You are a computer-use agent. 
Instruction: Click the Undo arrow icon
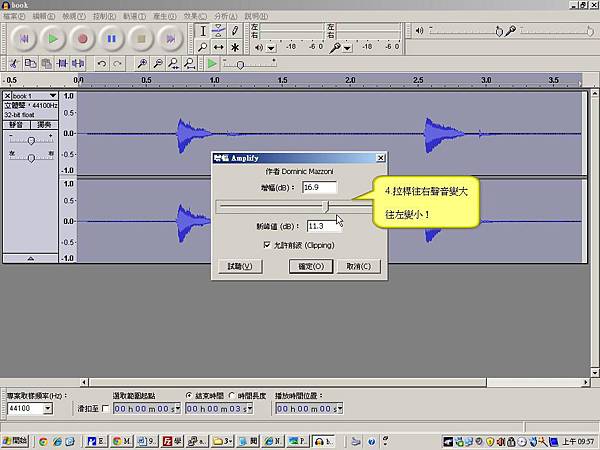tap(102, 64)
